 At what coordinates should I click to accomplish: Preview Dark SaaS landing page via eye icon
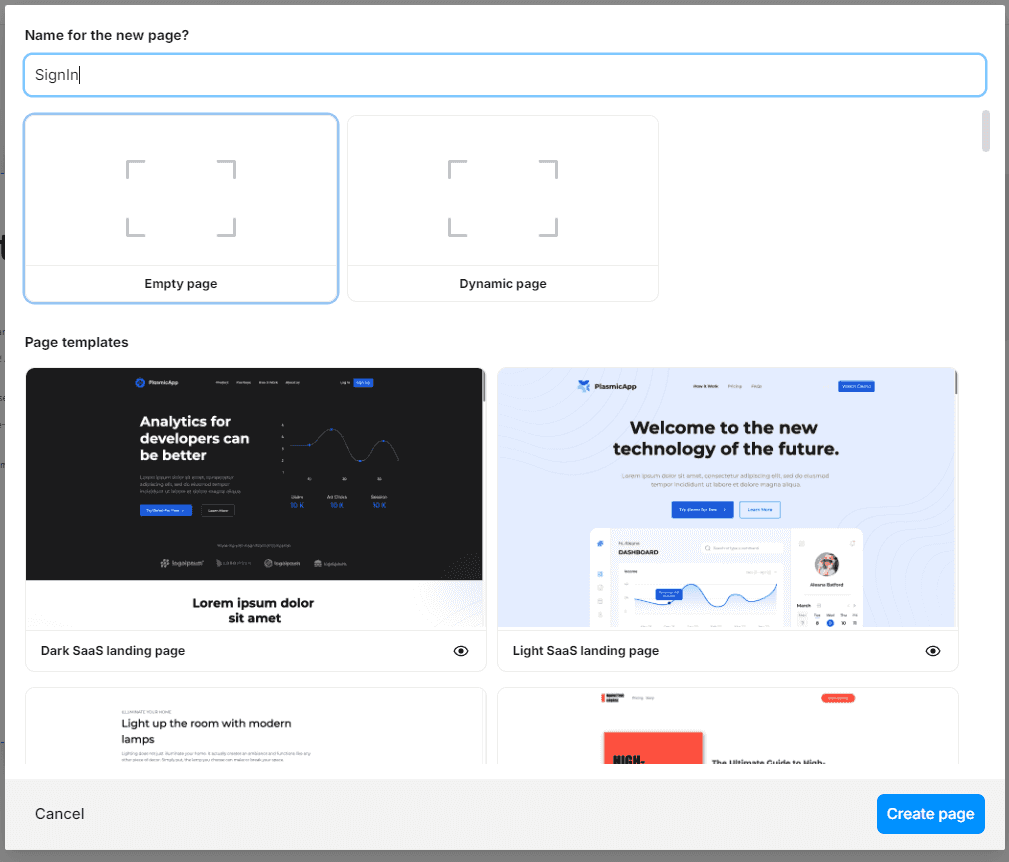tap(461, 651)
